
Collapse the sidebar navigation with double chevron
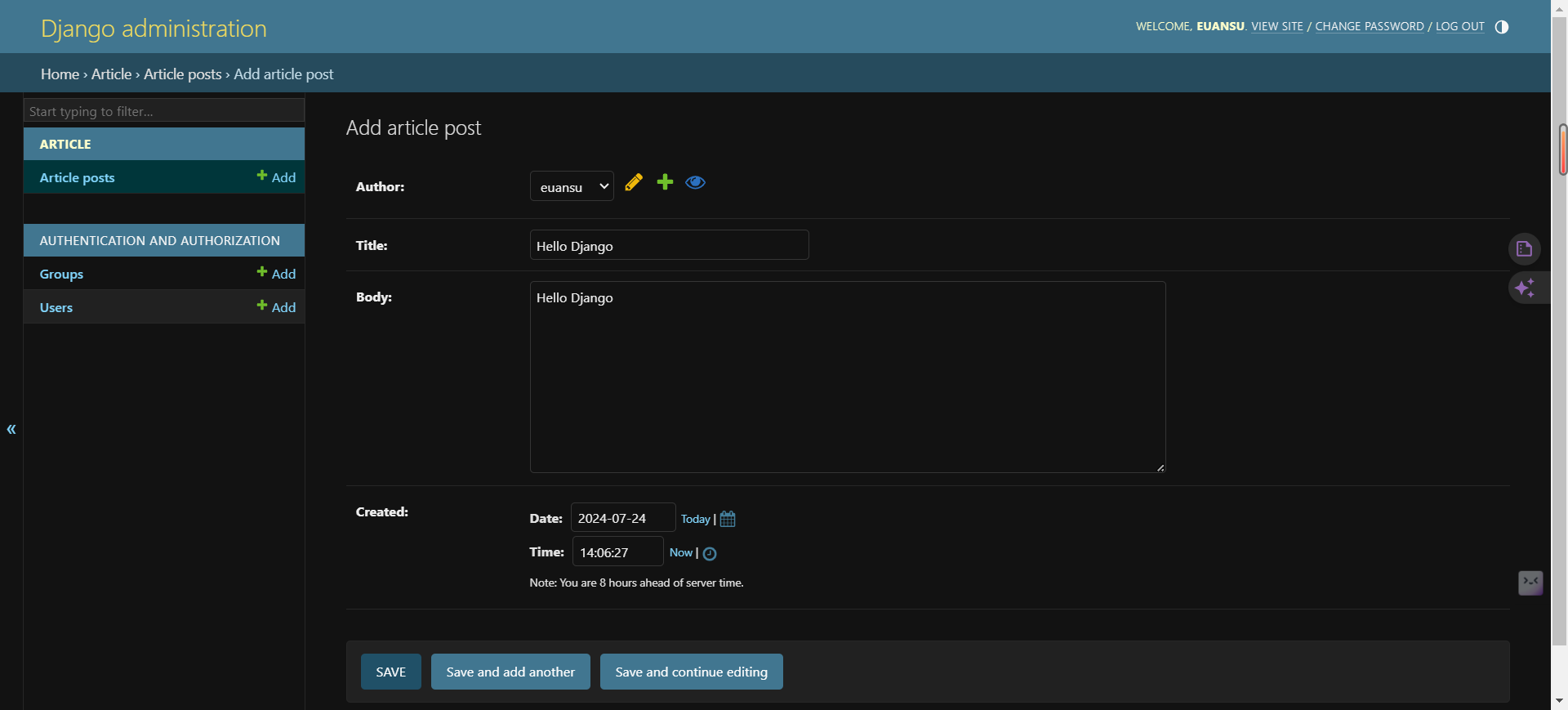pos(11,429)
